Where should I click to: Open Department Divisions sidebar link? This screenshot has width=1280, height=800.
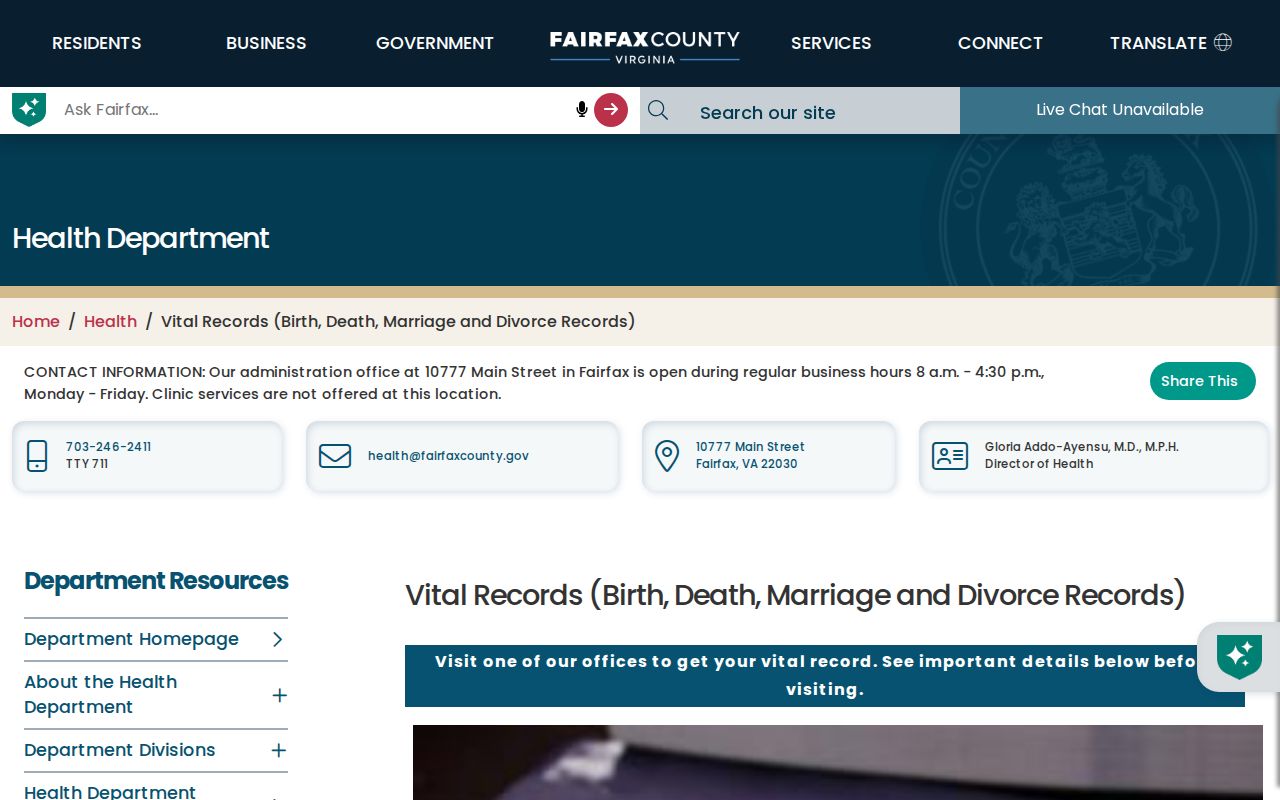[x=120, y=750]
